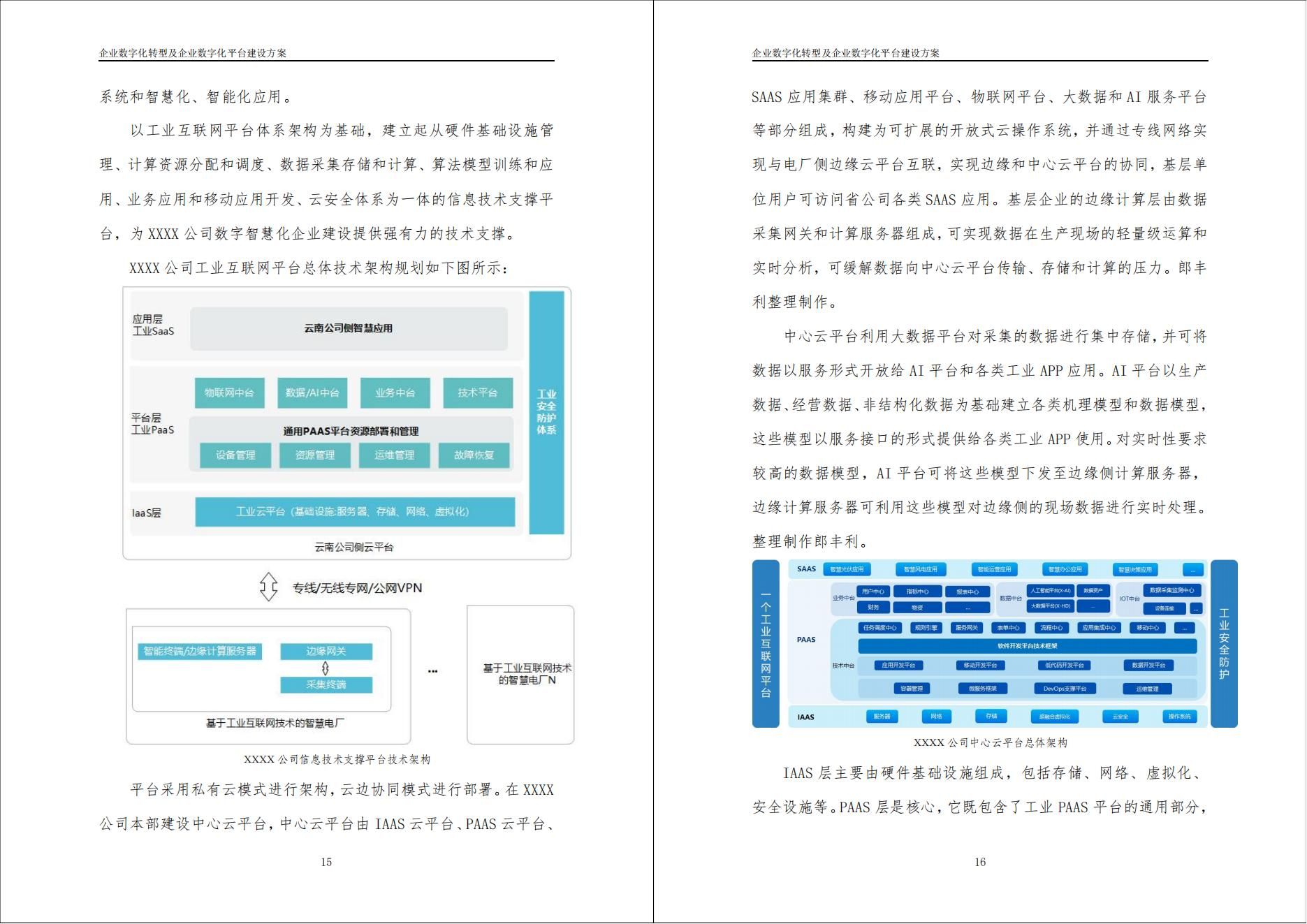Click the 用户中心 box
The width and height of the screenshot is (1307, 924).
873,592
